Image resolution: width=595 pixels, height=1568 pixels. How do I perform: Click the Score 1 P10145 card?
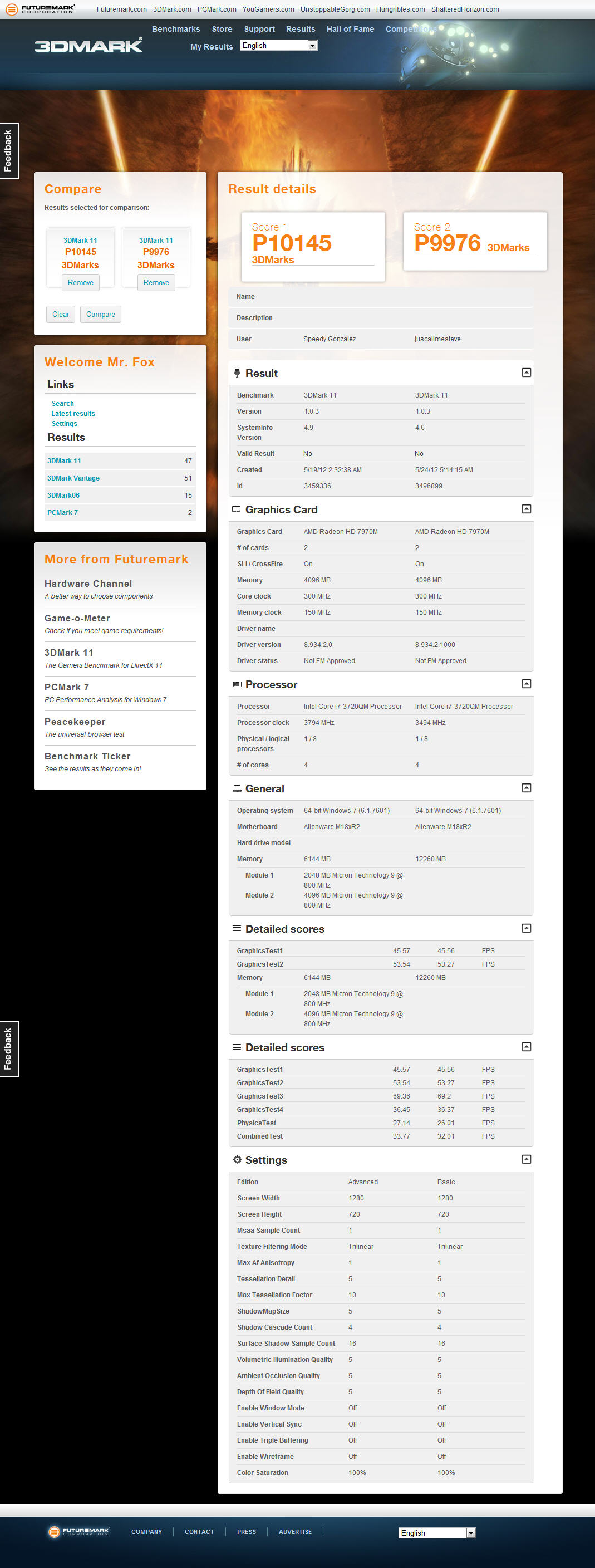(x=313, y=247)
